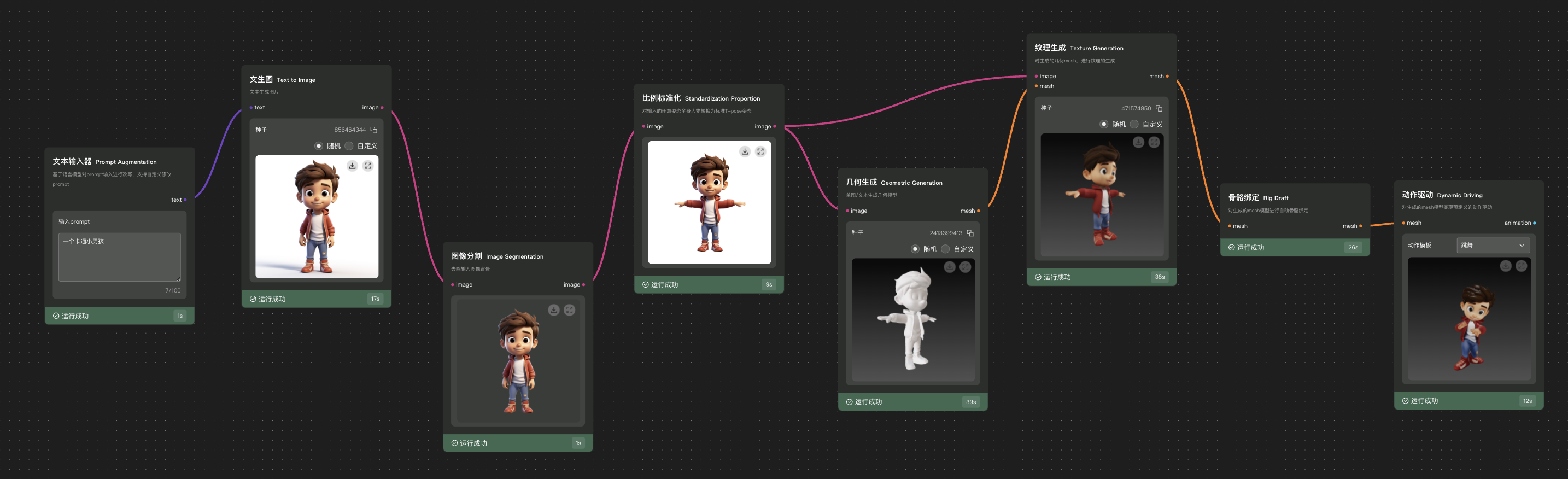Copy the Text to Image seed 856464344
This screenshot has height=479, width=1568.
(x=374, y=130)
